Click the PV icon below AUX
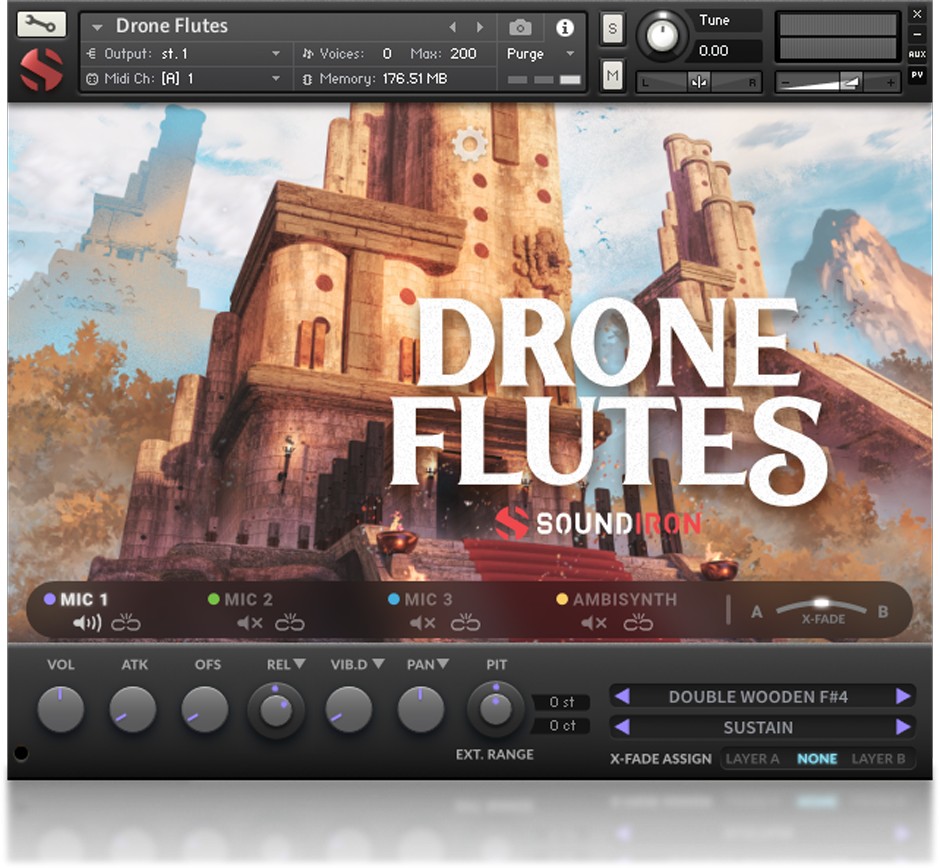 (x=917, y=73)
